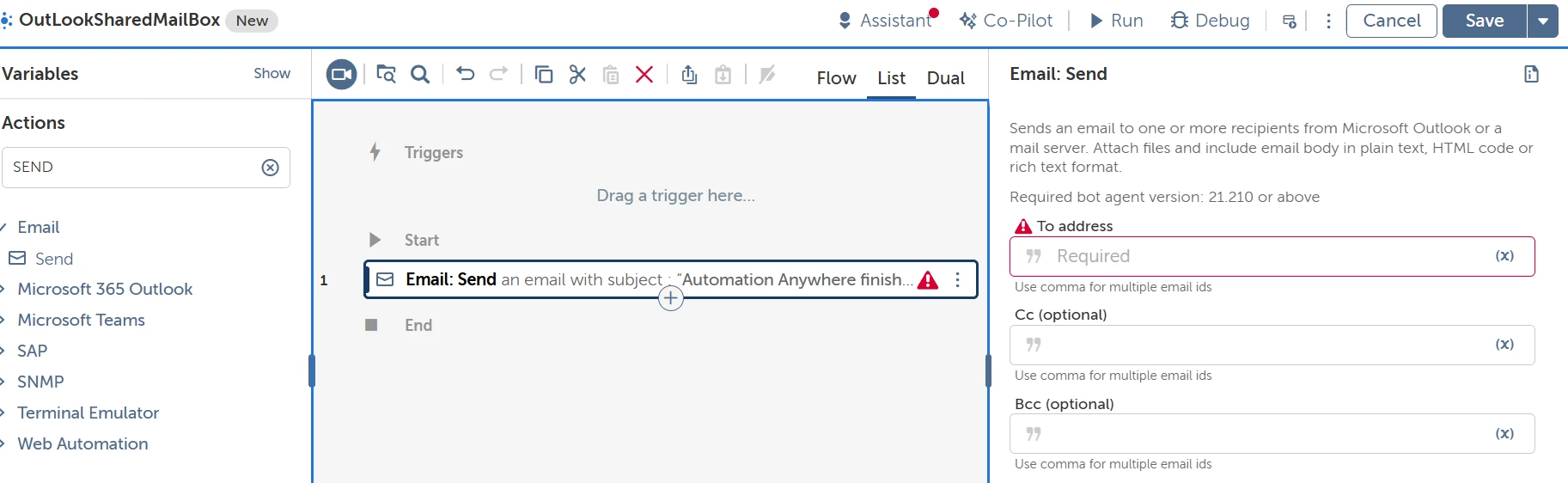The height and width of the screenshot is (483, 1568).
Task: Click the right panel collapse handle
Action: point(988,371)
